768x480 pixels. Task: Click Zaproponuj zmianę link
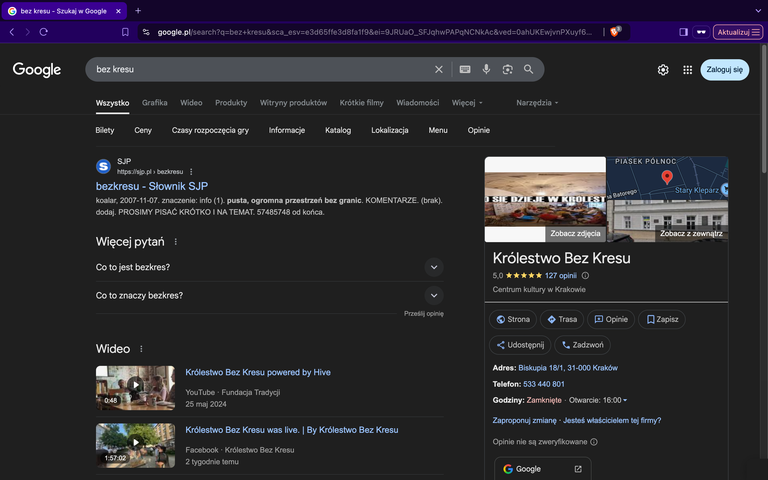click(525, 420)
